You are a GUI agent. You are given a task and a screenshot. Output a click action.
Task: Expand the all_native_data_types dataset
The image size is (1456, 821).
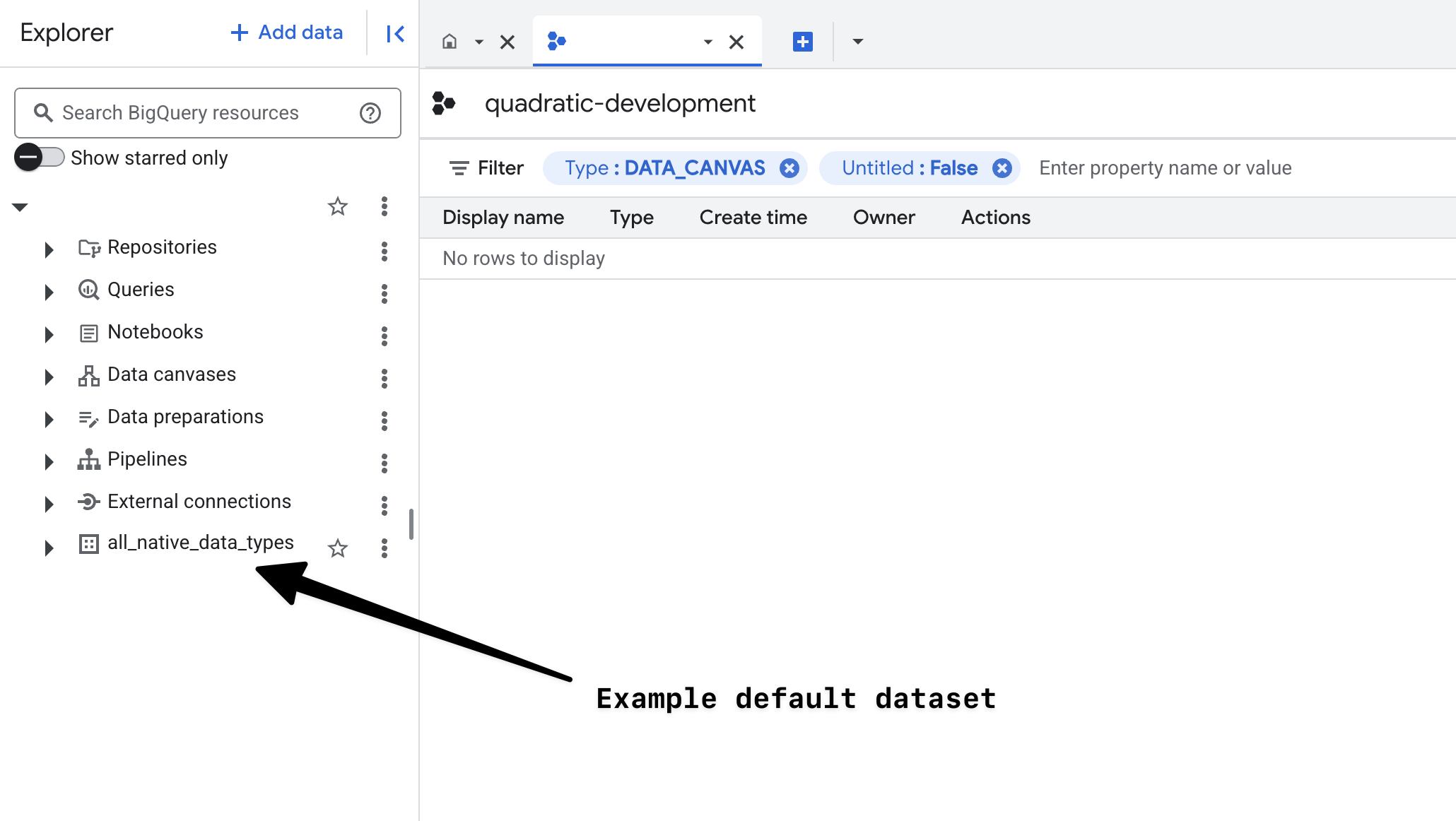click(x=49, y=548)
